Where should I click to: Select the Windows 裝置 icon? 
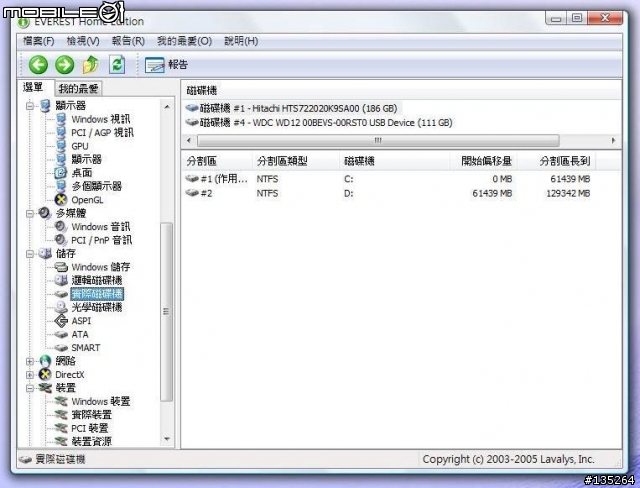(61, 401)
